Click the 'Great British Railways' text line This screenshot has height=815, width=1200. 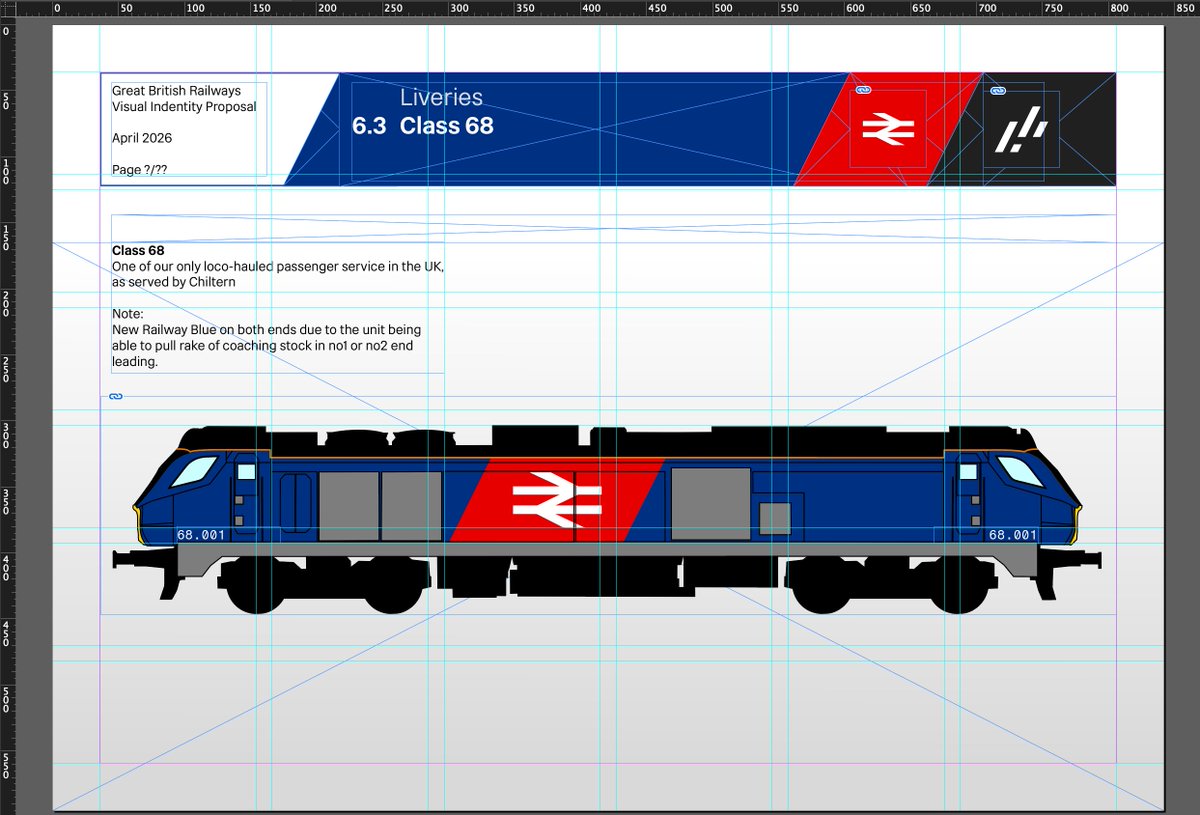(x=176, y=91)
